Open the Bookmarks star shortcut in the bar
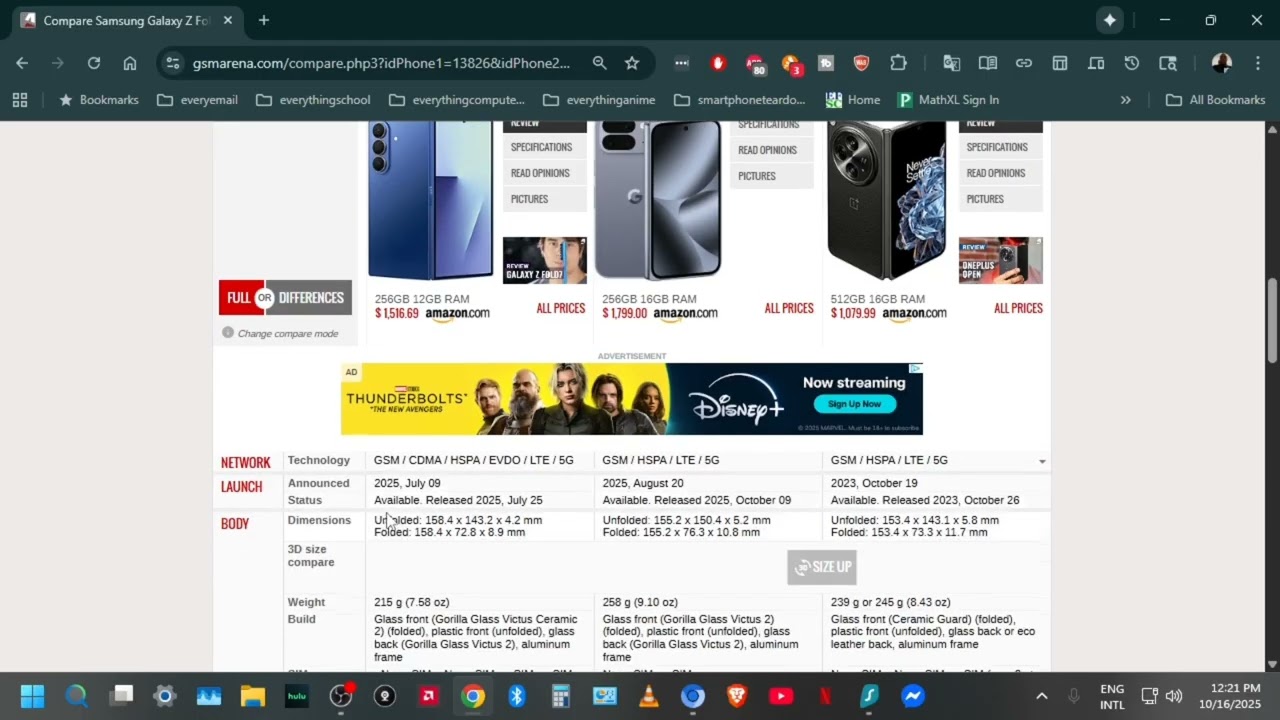The width and height of the screenshot is (1280, 720). click(99, 100)
